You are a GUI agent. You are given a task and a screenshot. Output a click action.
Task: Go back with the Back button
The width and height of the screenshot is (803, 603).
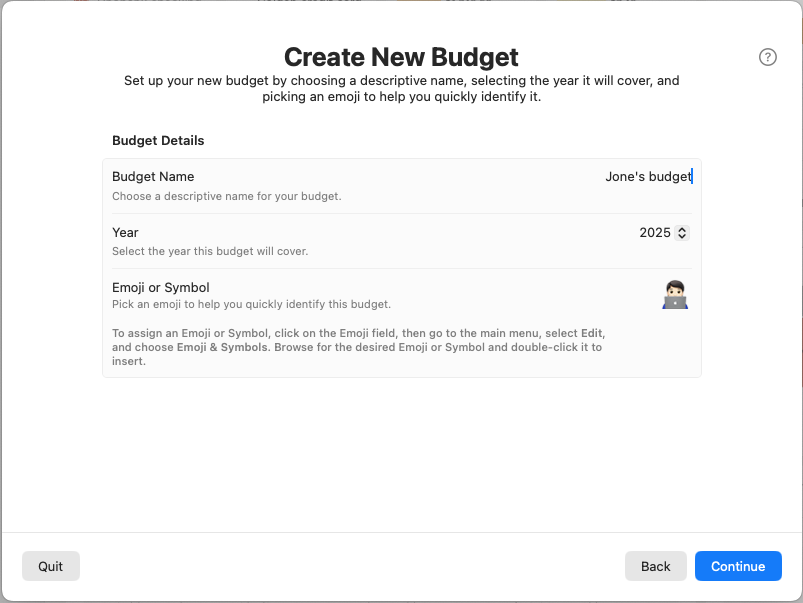tap(656, 566)
